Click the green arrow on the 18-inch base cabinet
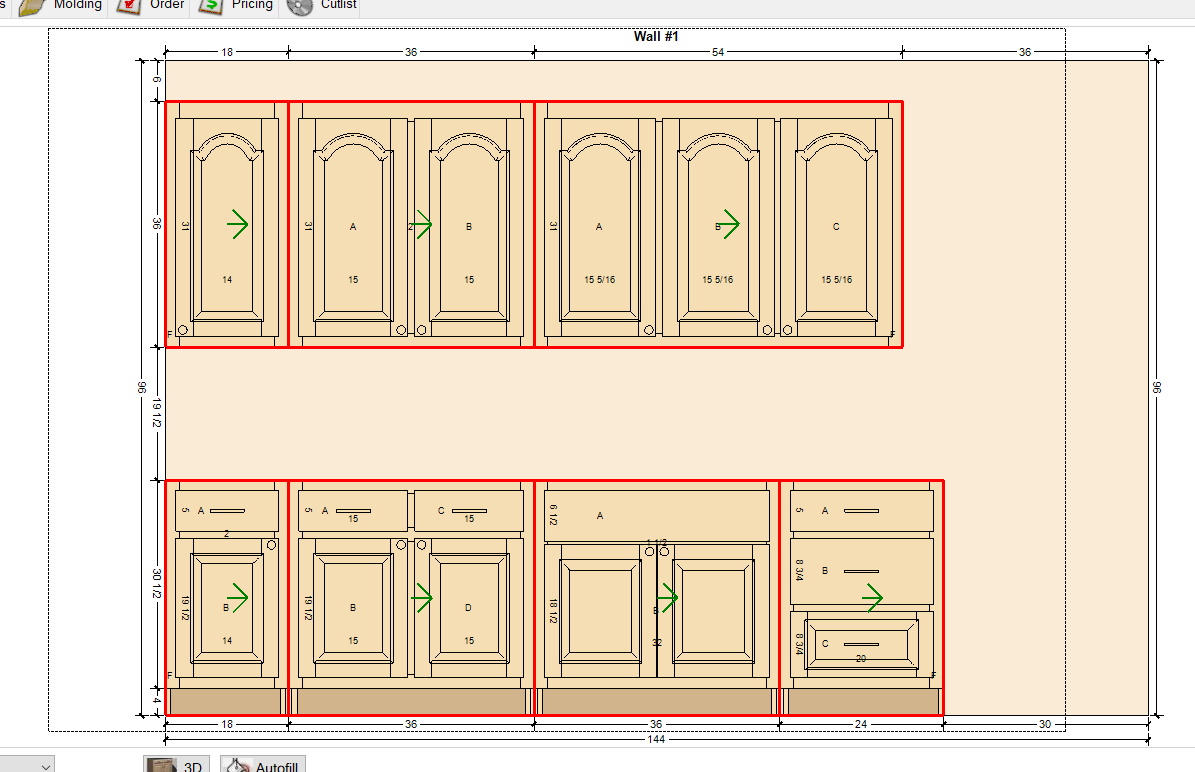Screen dimensions: 1195x772 237,598
